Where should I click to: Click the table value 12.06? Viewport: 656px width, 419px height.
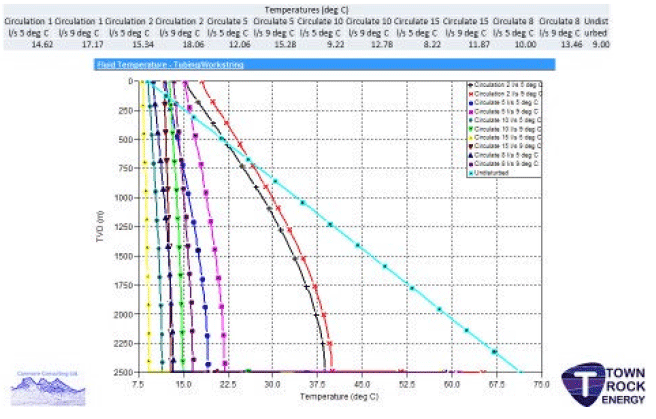[240, 44]
